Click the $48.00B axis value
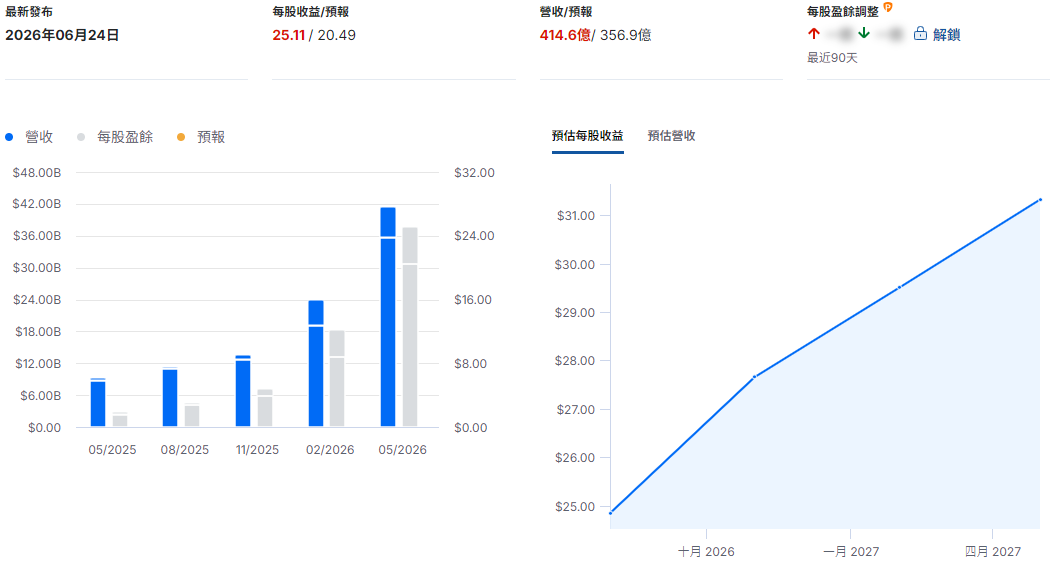 pos(37,172)
